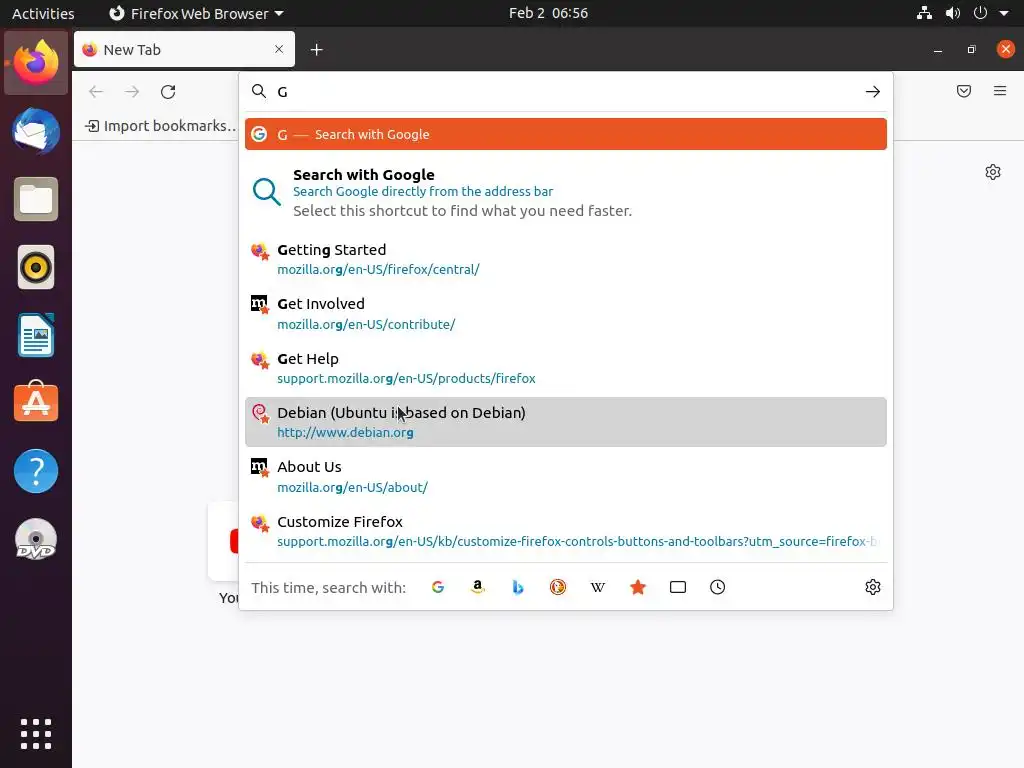The image size is (1024, 768).
Task: Launch Thunderbird Mail from dock
Action: (36, 131)
